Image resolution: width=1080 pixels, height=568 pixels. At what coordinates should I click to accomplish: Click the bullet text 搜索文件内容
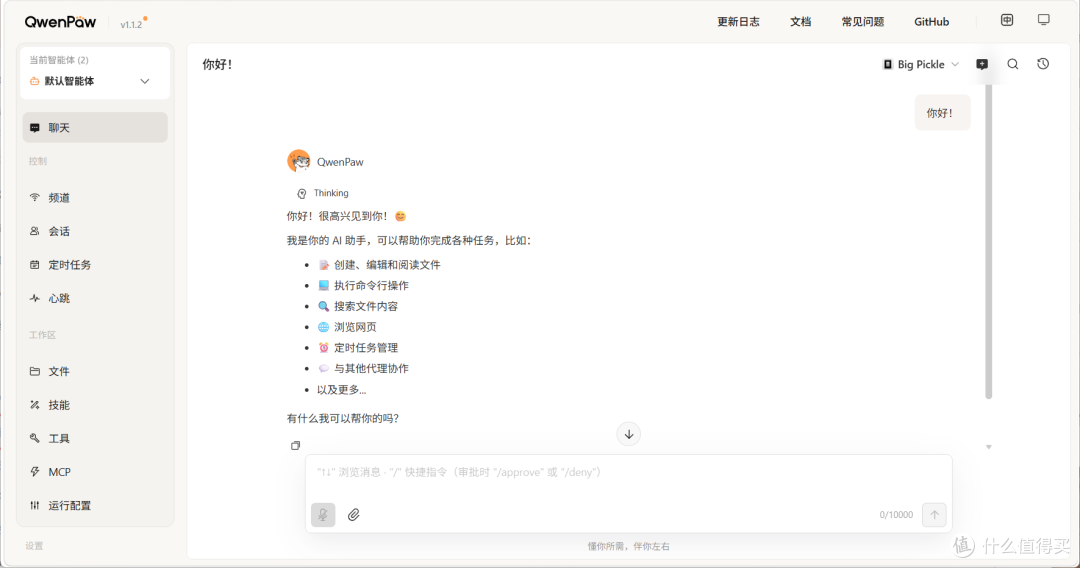(366, 306)
